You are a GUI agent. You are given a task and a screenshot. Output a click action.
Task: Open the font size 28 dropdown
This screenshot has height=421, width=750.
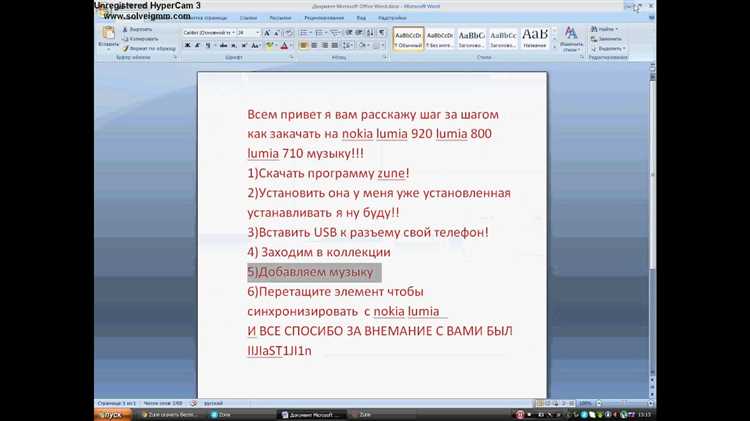click(247, 32)
